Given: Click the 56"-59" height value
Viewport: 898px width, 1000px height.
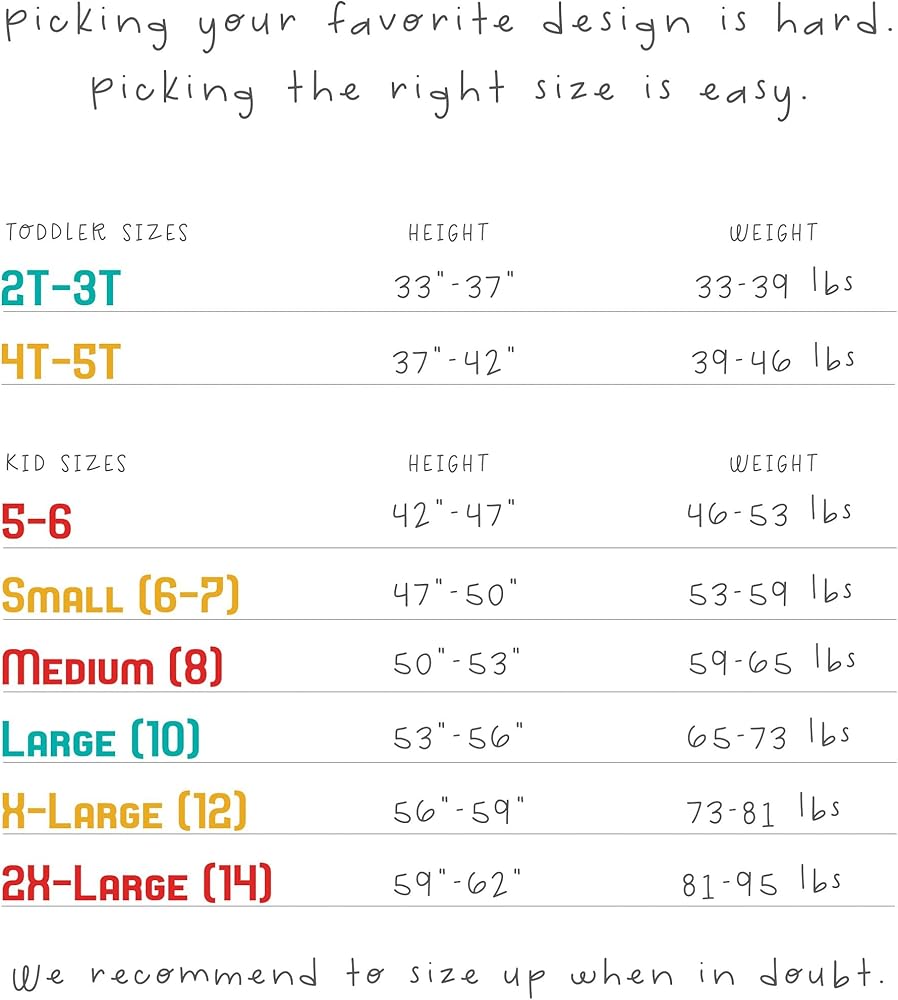Looking at the screenshot, I should 459,811.
